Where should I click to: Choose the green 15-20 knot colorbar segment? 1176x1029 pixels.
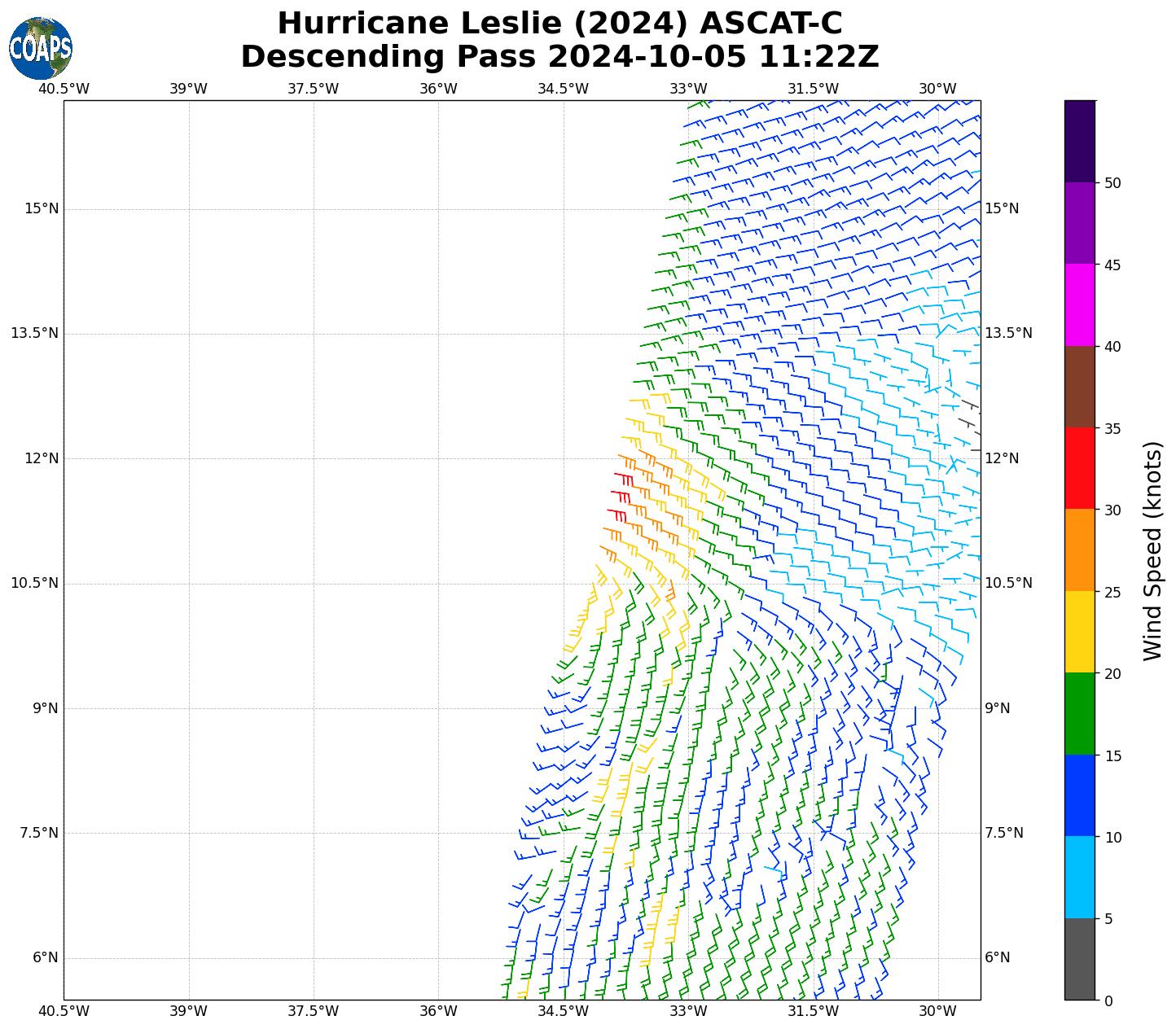[1080, 713]
